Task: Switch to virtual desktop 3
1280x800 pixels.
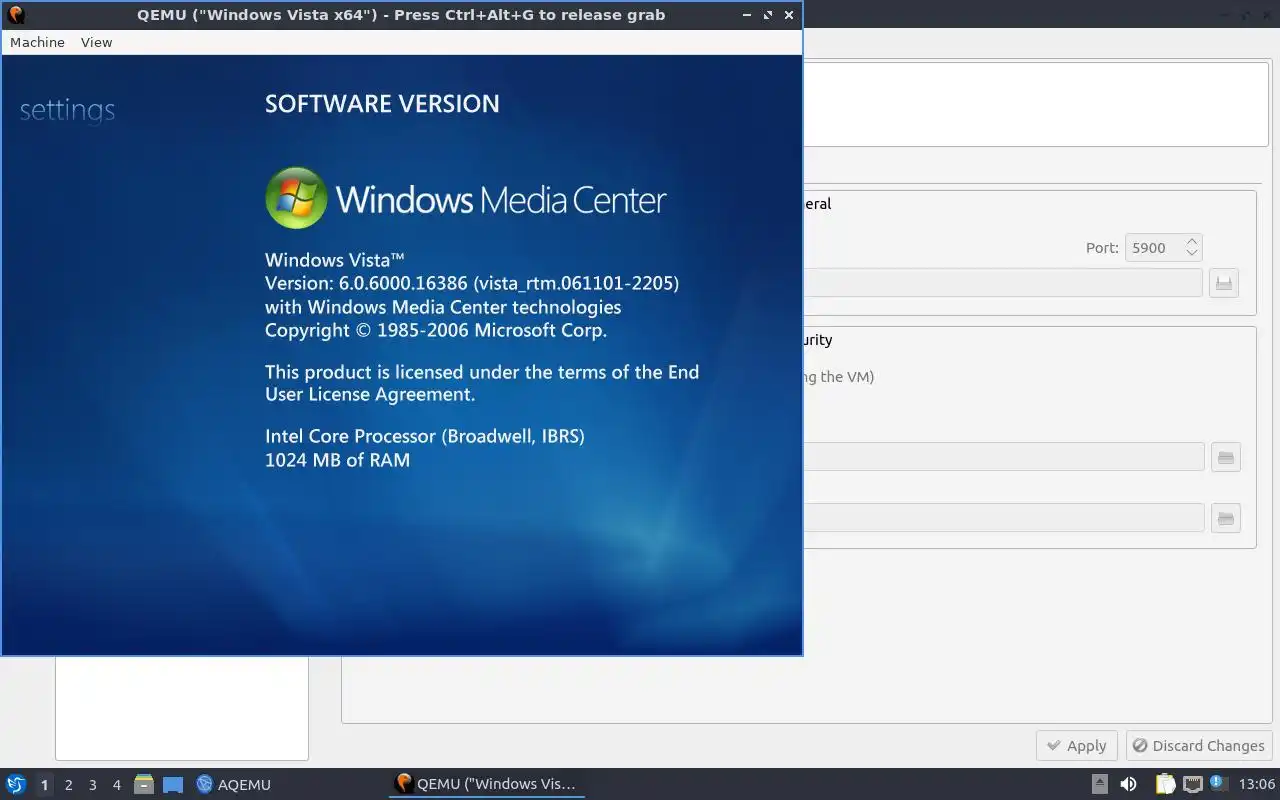Action: click(92, 785)
